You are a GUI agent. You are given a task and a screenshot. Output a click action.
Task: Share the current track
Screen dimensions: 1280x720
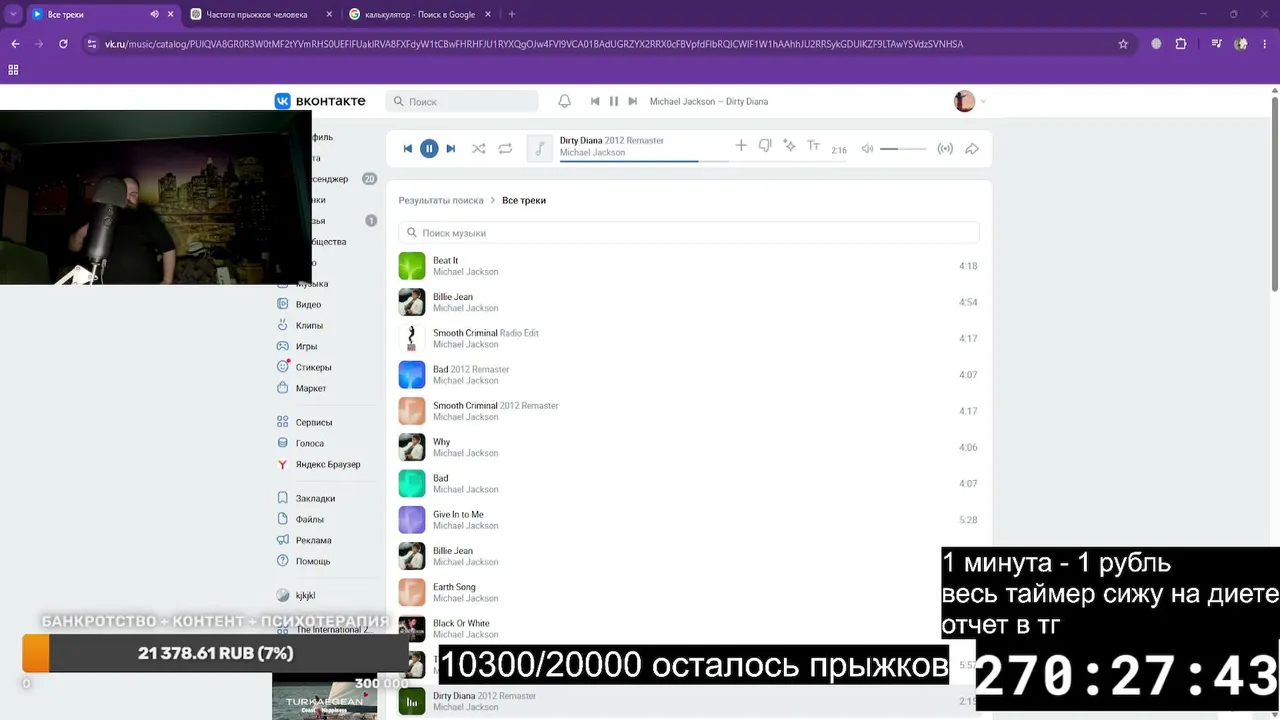coord(972,149)
